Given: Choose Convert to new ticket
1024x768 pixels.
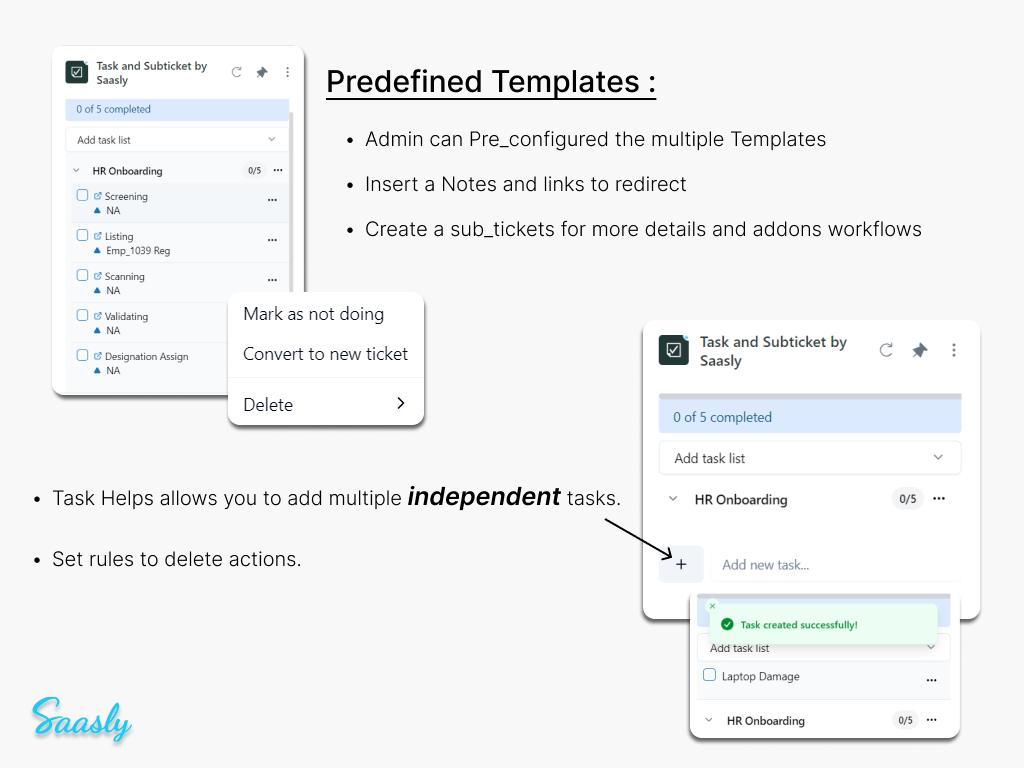Looking at the screenshot, I should (x=325, y=354).
